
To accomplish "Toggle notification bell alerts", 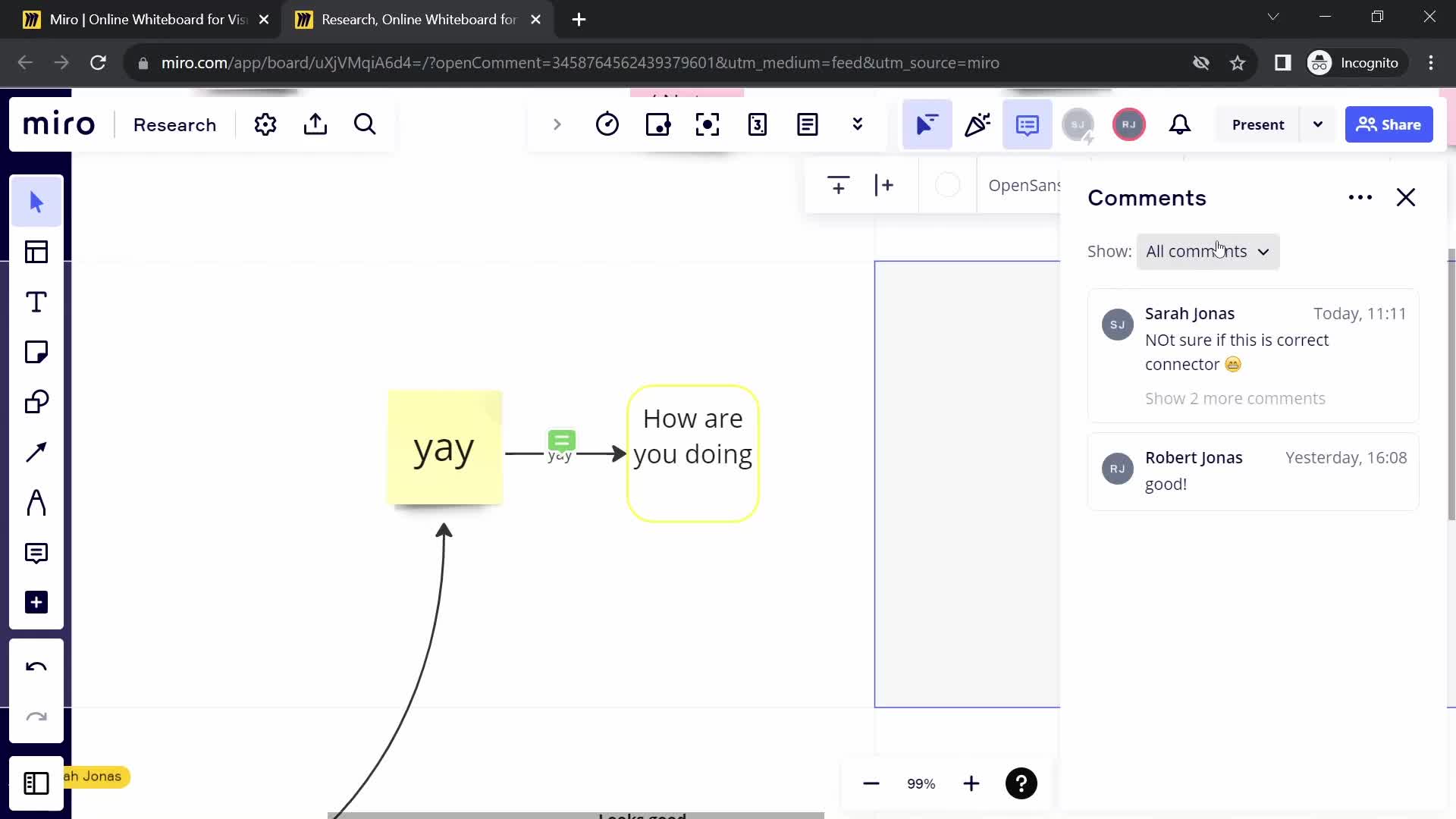I will [x=1180, y=124].
